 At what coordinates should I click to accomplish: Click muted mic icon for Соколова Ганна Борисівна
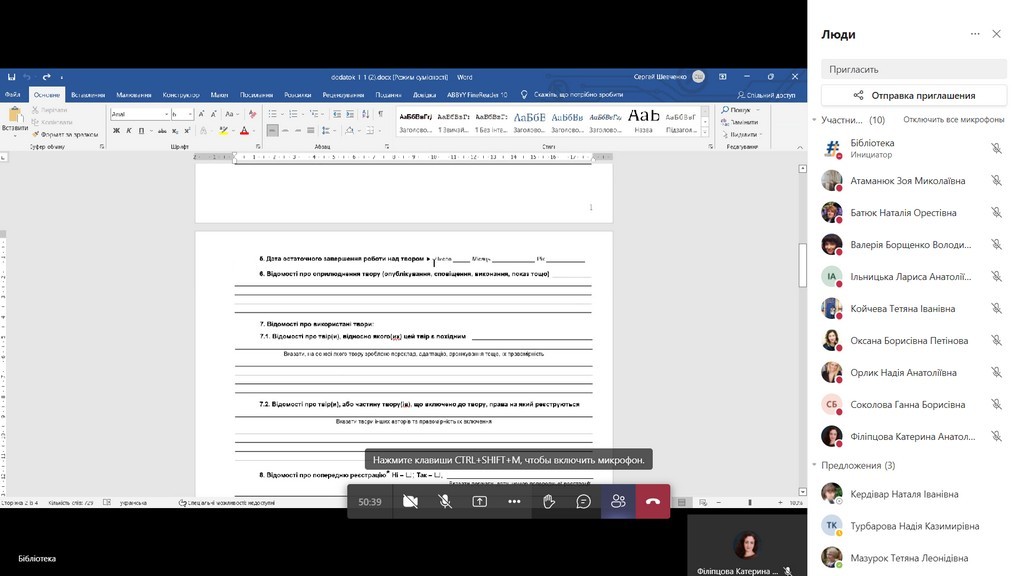click(996, 405)
